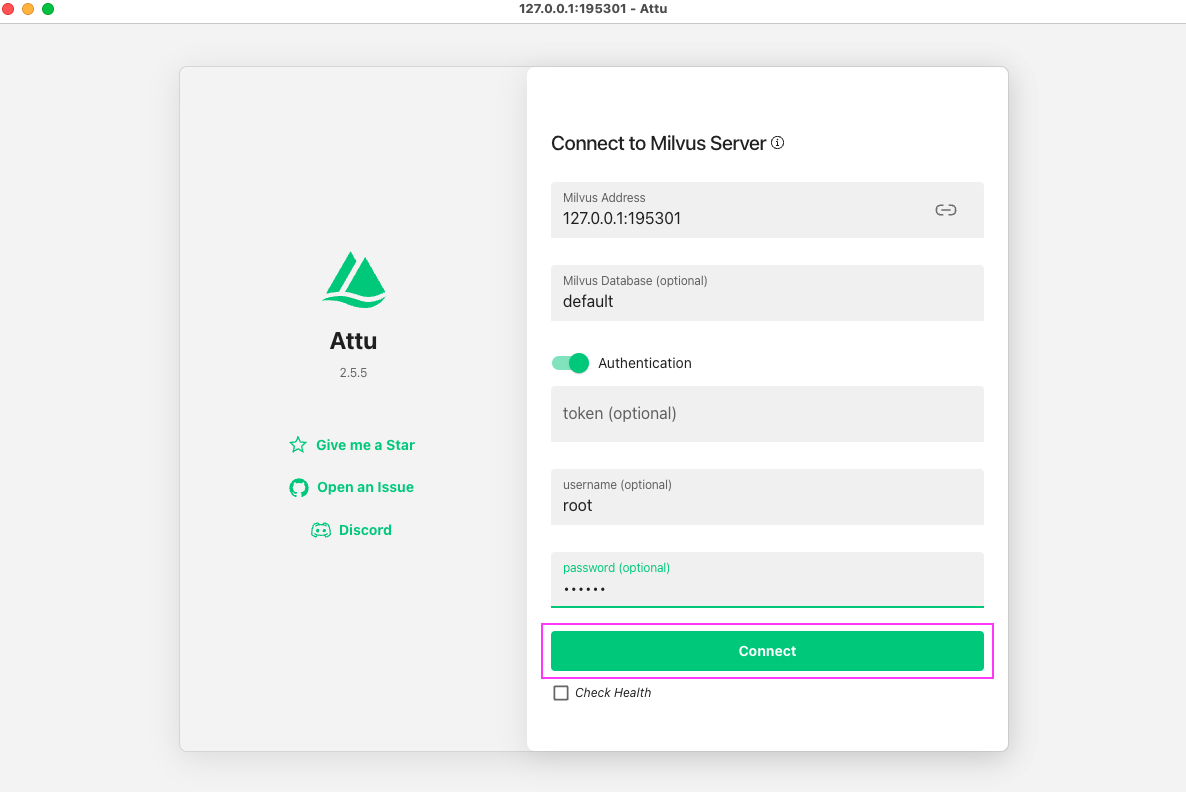Click the Attu sailboat logo
The height and width of the screenshot is (792, 1186).
click(x=354, y=280)
